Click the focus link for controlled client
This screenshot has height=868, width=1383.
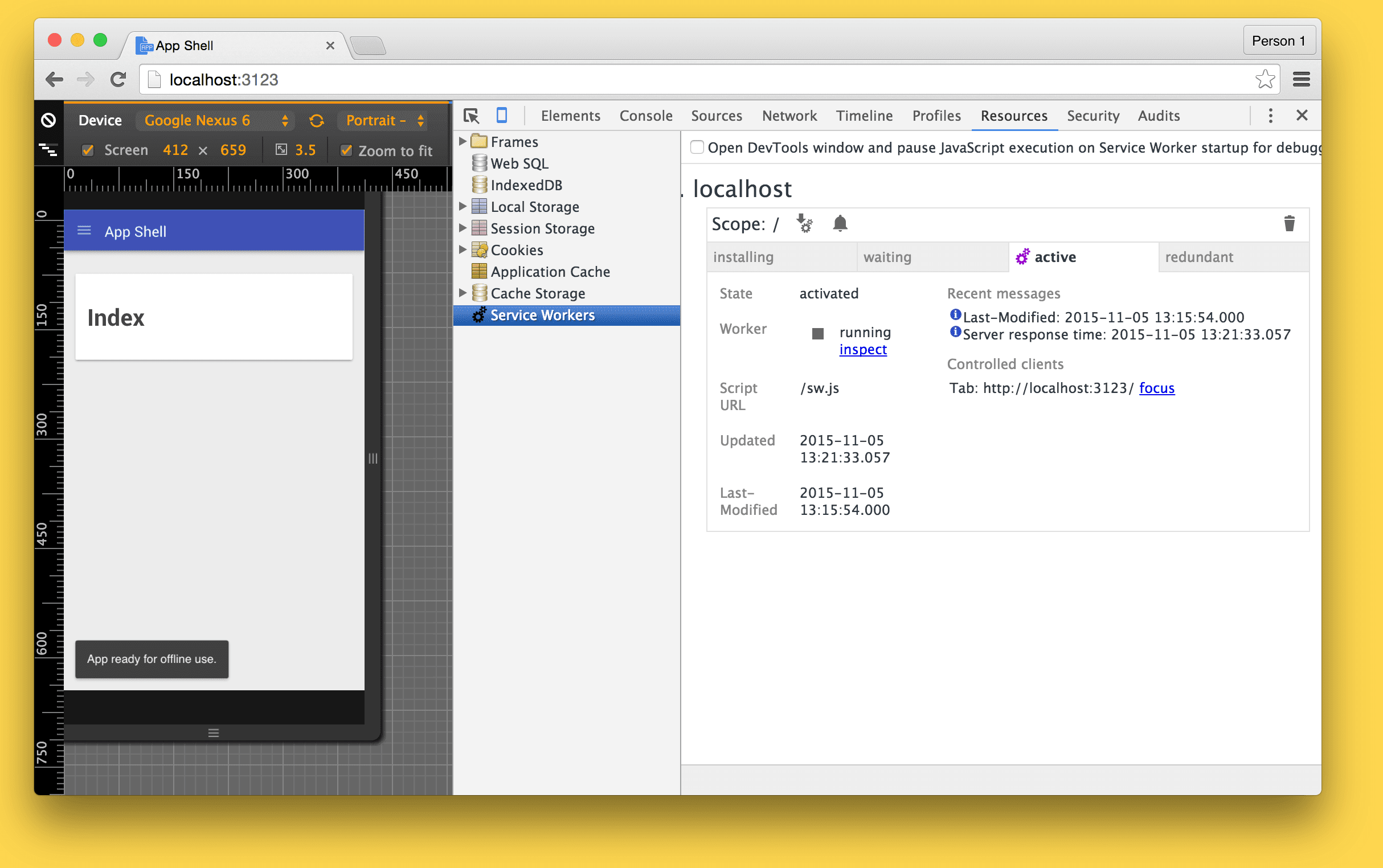[1157, 388]
